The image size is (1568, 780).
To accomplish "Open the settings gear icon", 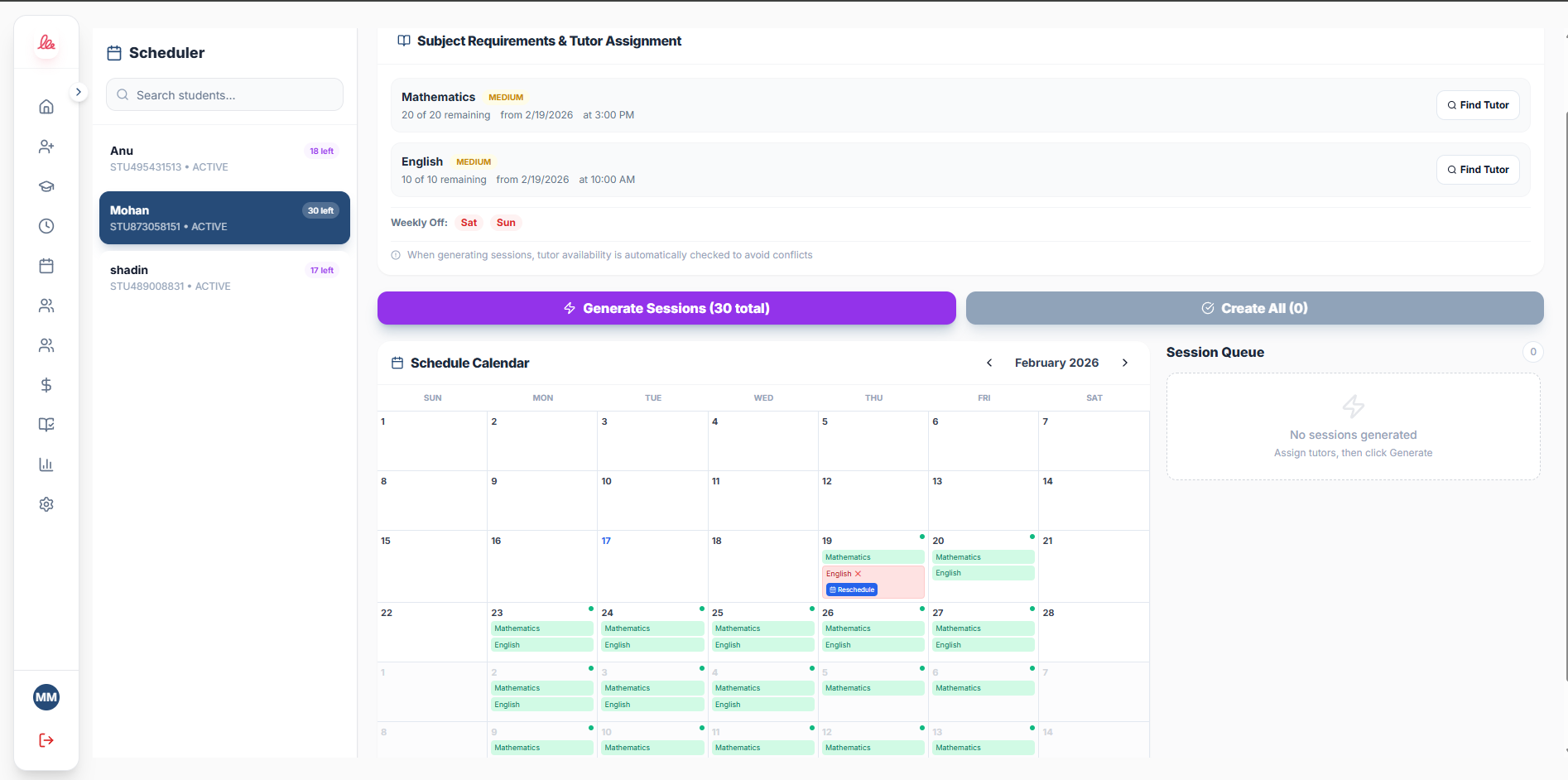I will 46,503.
